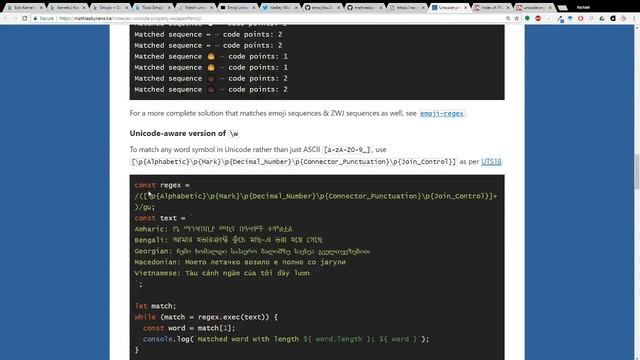Click the zoom magnifier in address bar
This screenshot has width=640, height=360.
click(508, 18)
